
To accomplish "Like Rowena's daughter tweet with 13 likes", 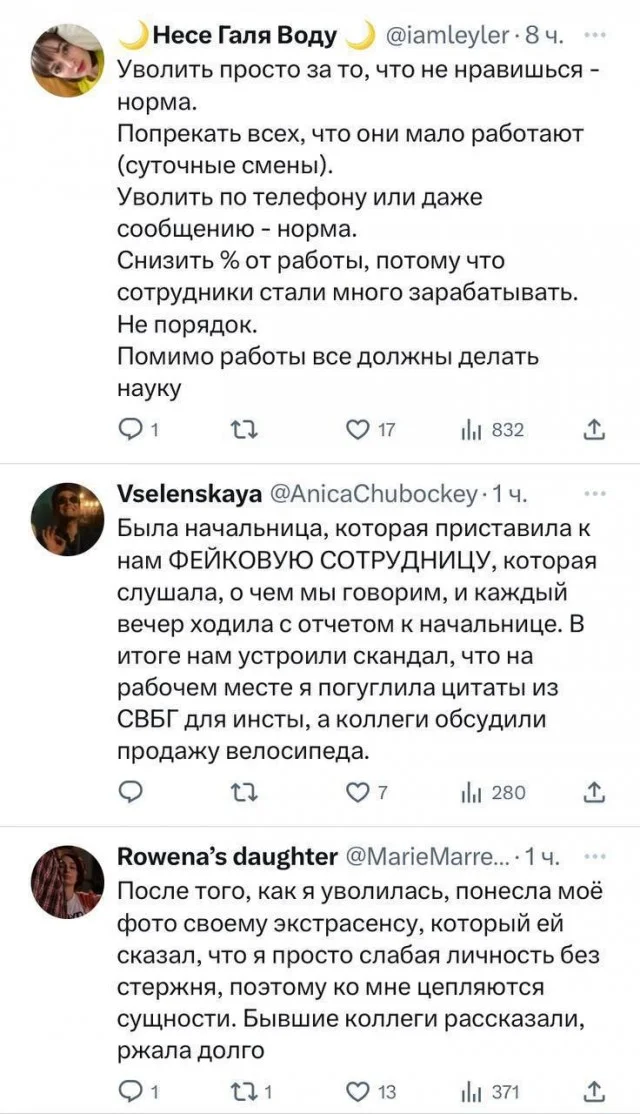I will tap(358, 1091).
